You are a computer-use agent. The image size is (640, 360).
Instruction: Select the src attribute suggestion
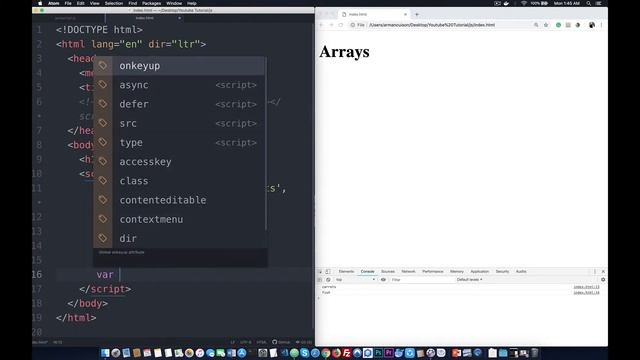(179, 123)
